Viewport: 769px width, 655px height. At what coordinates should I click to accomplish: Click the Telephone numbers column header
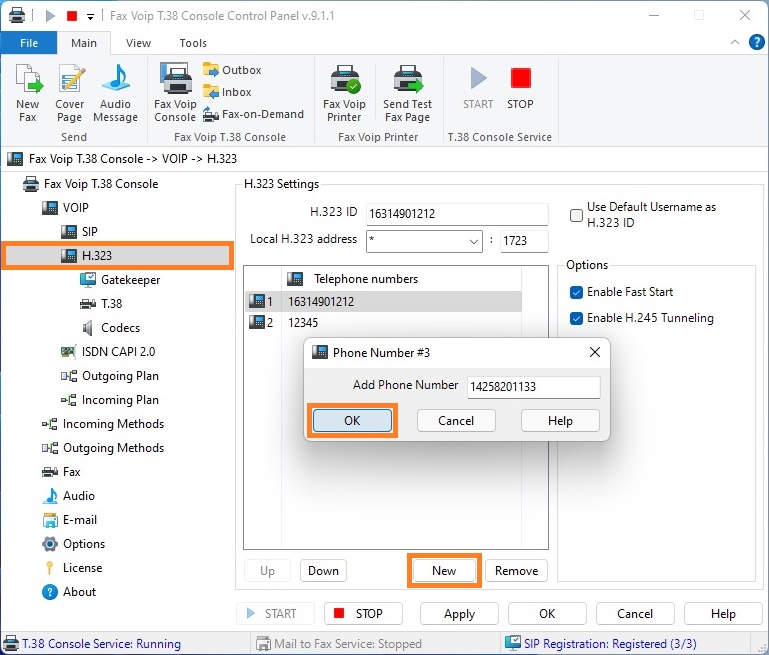tap(401, 279)
